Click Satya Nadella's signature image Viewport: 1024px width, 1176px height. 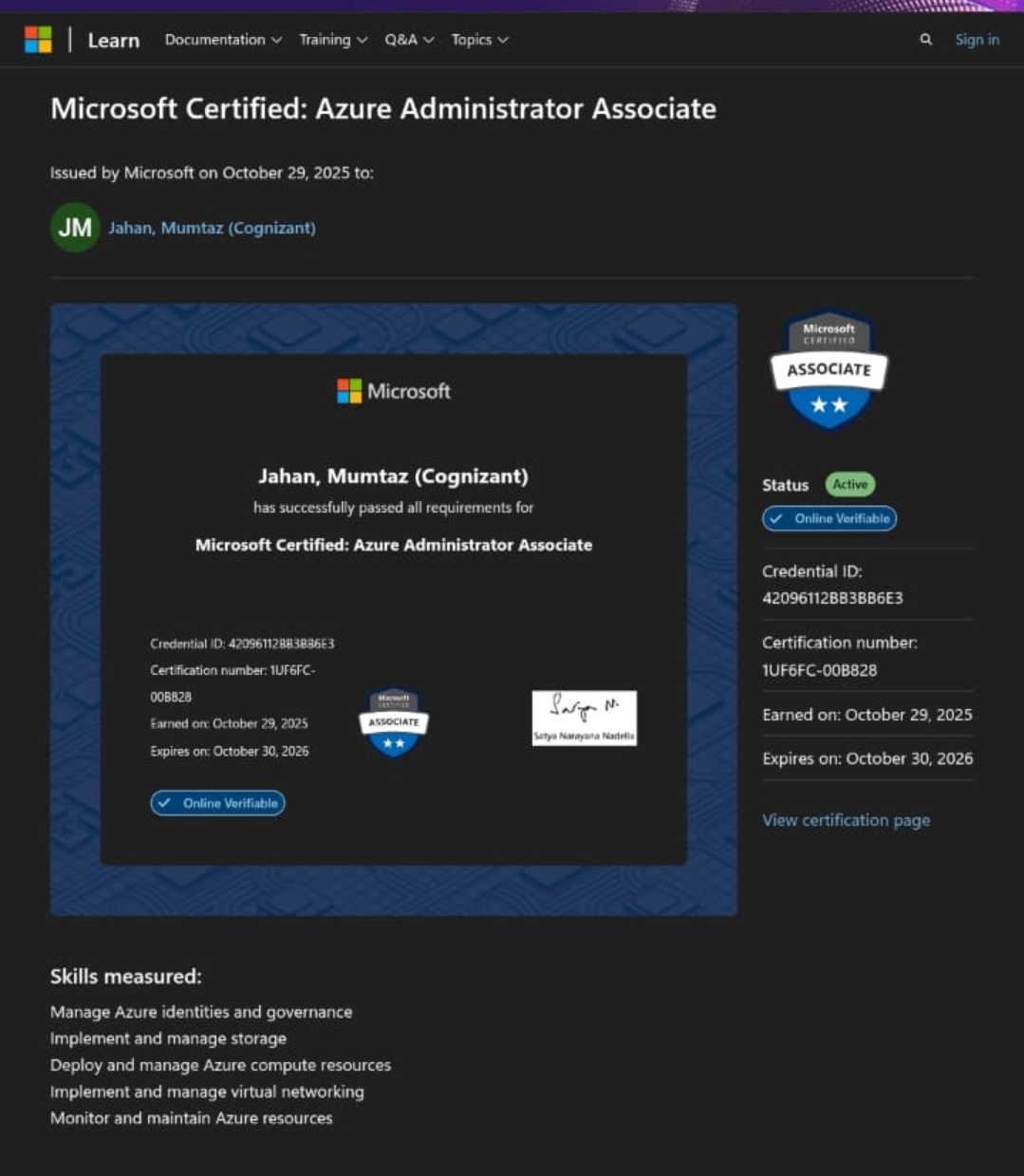(584, 718)
